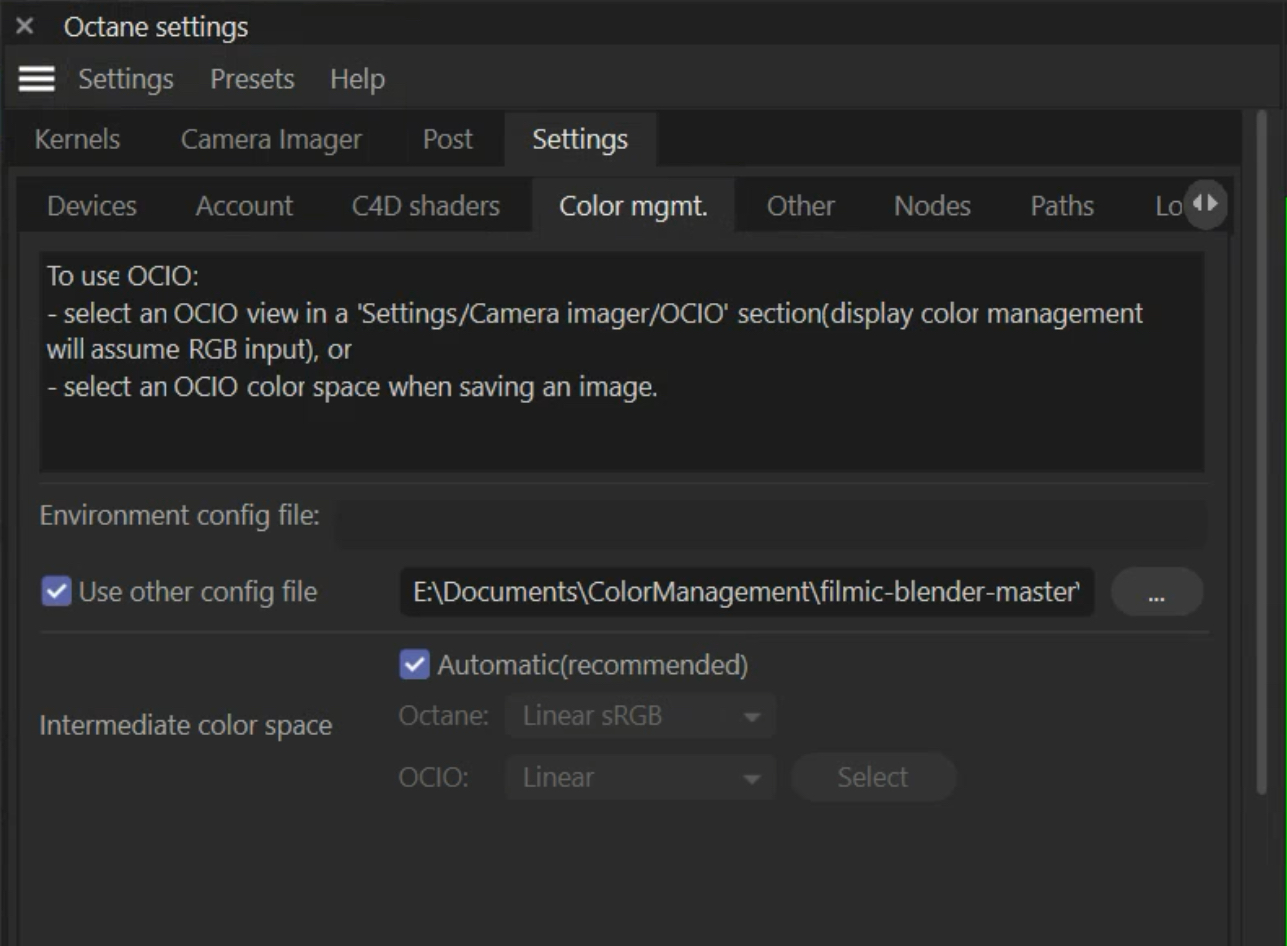This screenshot has height=946, width=1287.
Task: Disable Automatic(recommended) checkbox
Action: pyautogui.click(x=414, y=665)
